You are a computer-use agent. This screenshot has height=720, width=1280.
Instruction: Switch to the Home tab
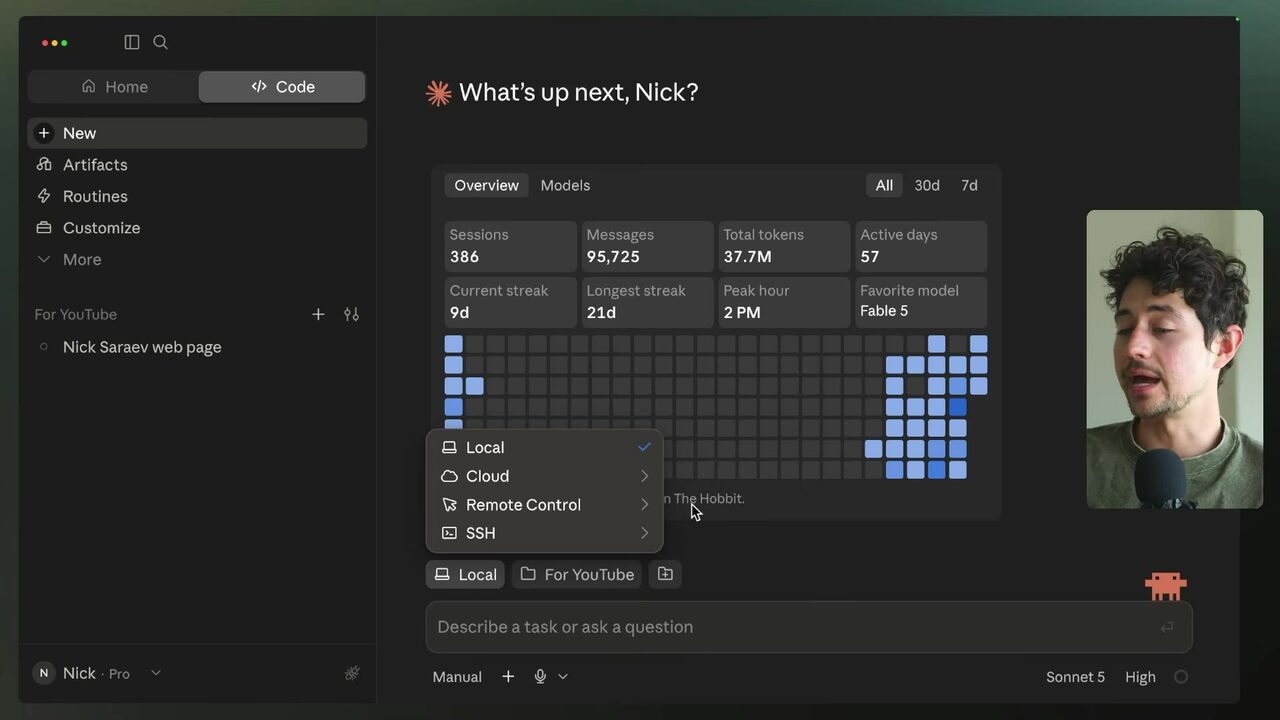tap(114, 87)
